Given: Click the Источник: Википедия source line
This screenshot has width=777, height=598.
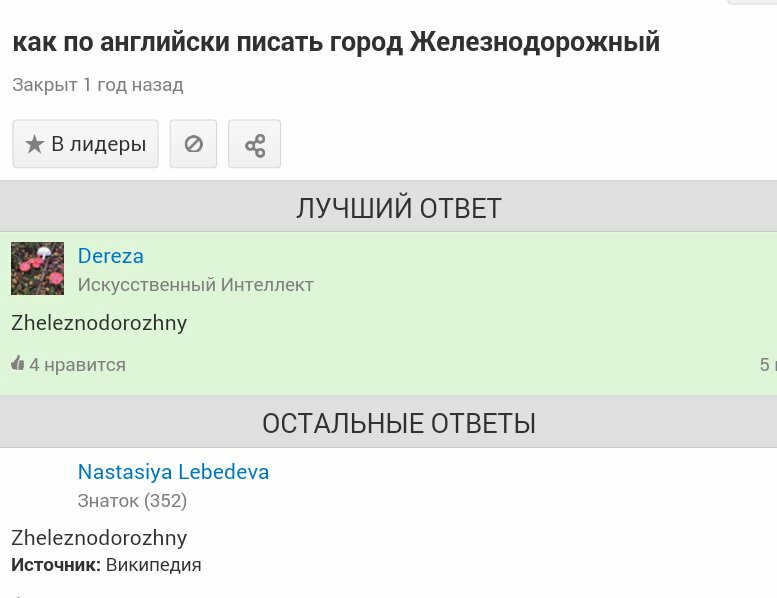Looking at the screenshot, I should click(106, 565).
